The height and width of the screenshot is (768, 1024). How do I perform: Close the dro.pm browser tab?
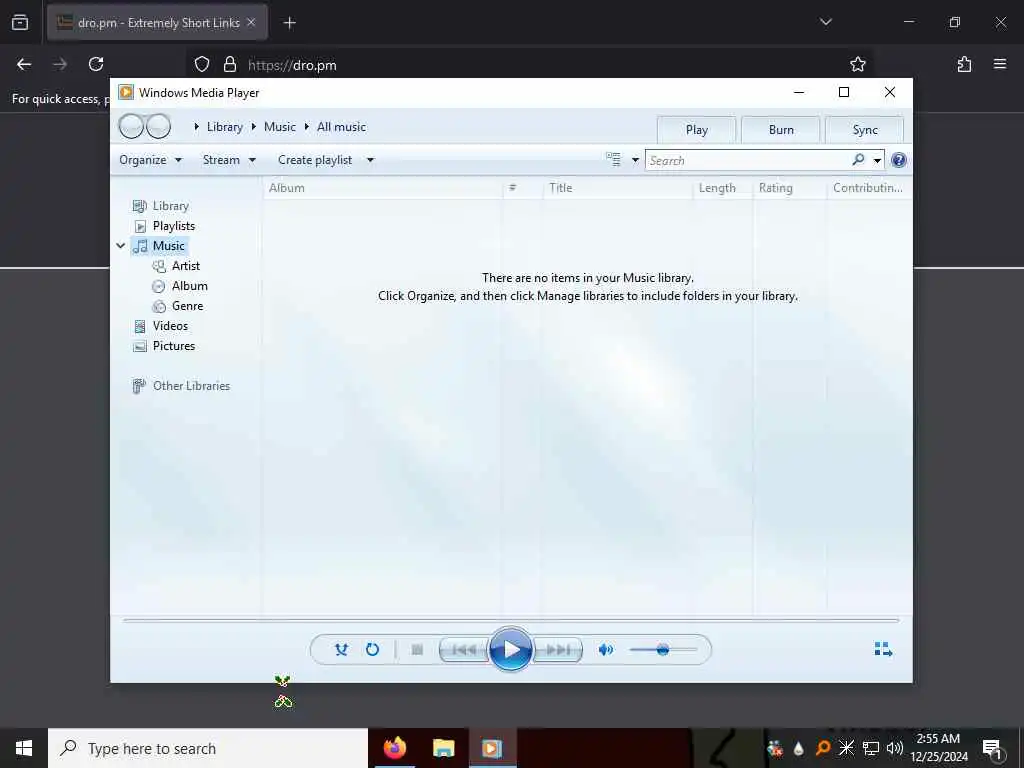(x=251, y=22)
